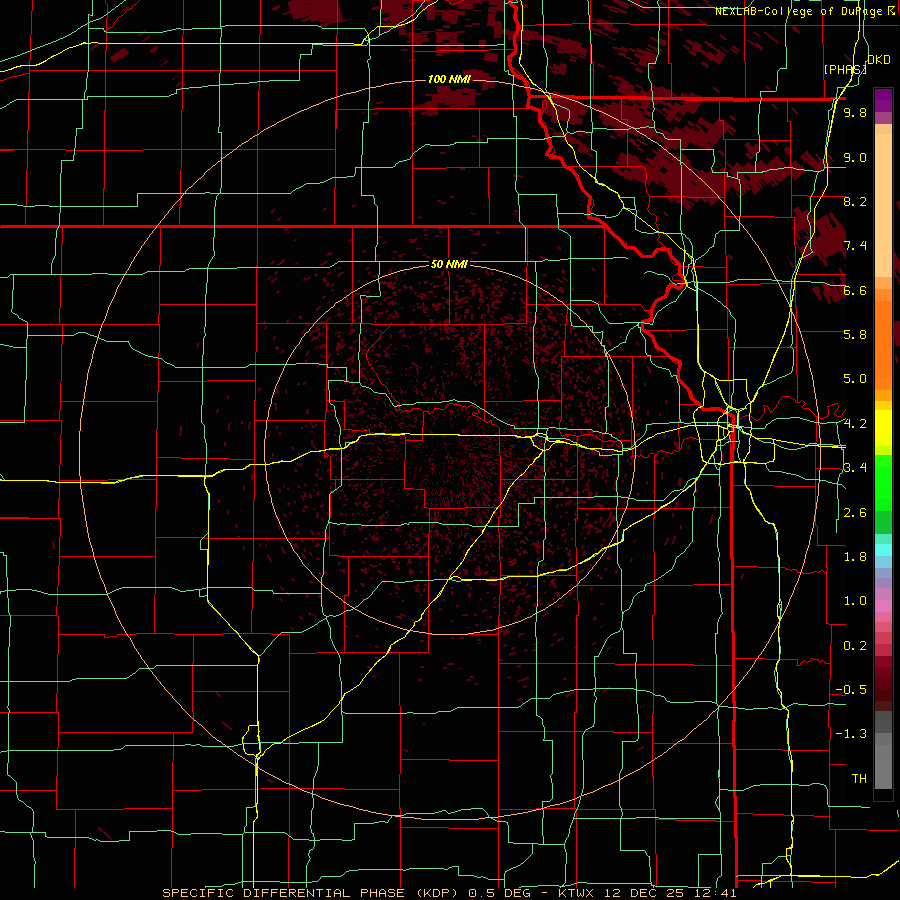Click the 8.2 value on the scale
The height and width of the screenshot is (900, 900).
[855, 201]
